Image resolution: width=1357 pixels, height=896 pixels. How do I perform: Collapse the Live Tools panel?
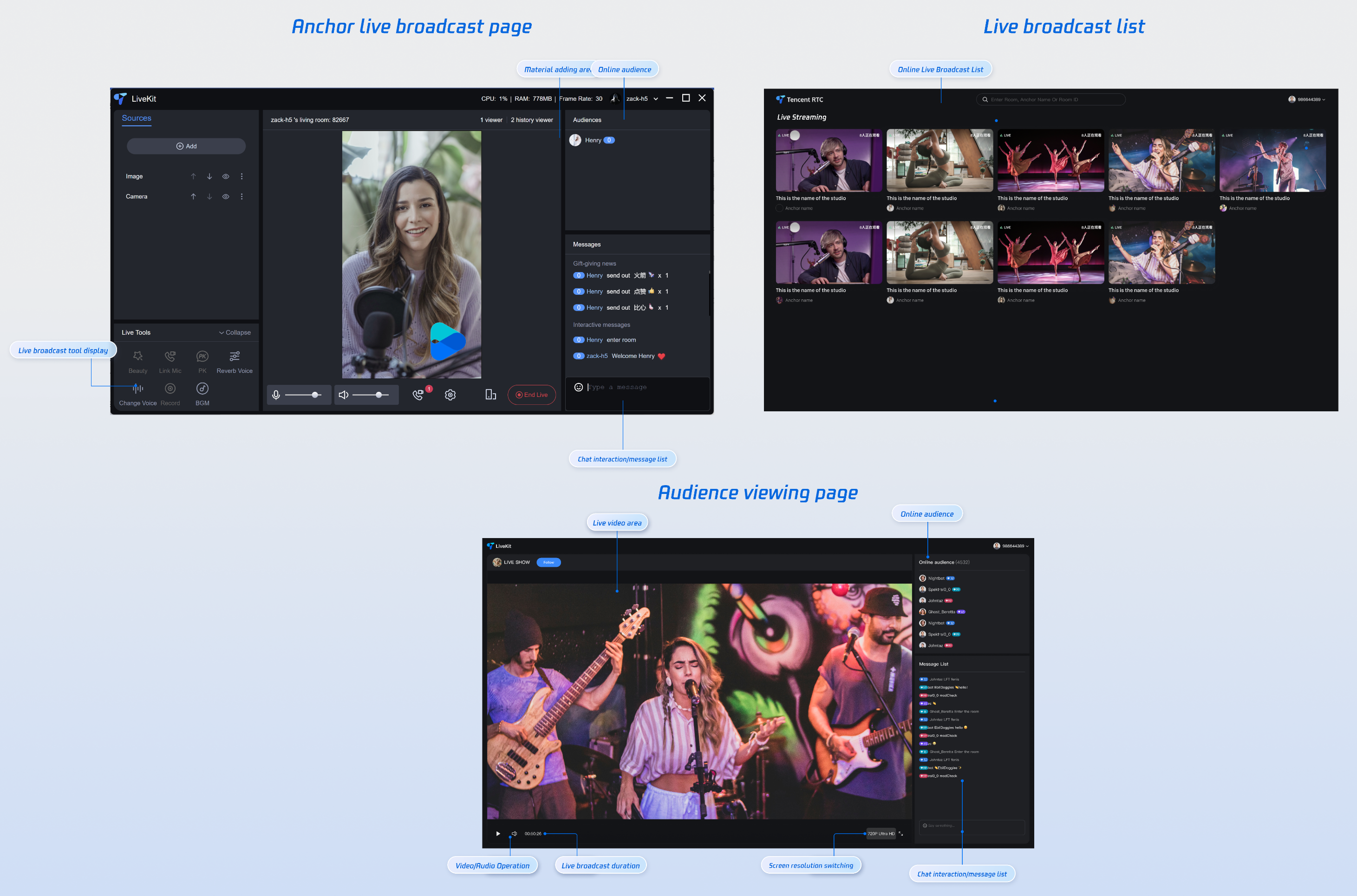tap(235, 332)
